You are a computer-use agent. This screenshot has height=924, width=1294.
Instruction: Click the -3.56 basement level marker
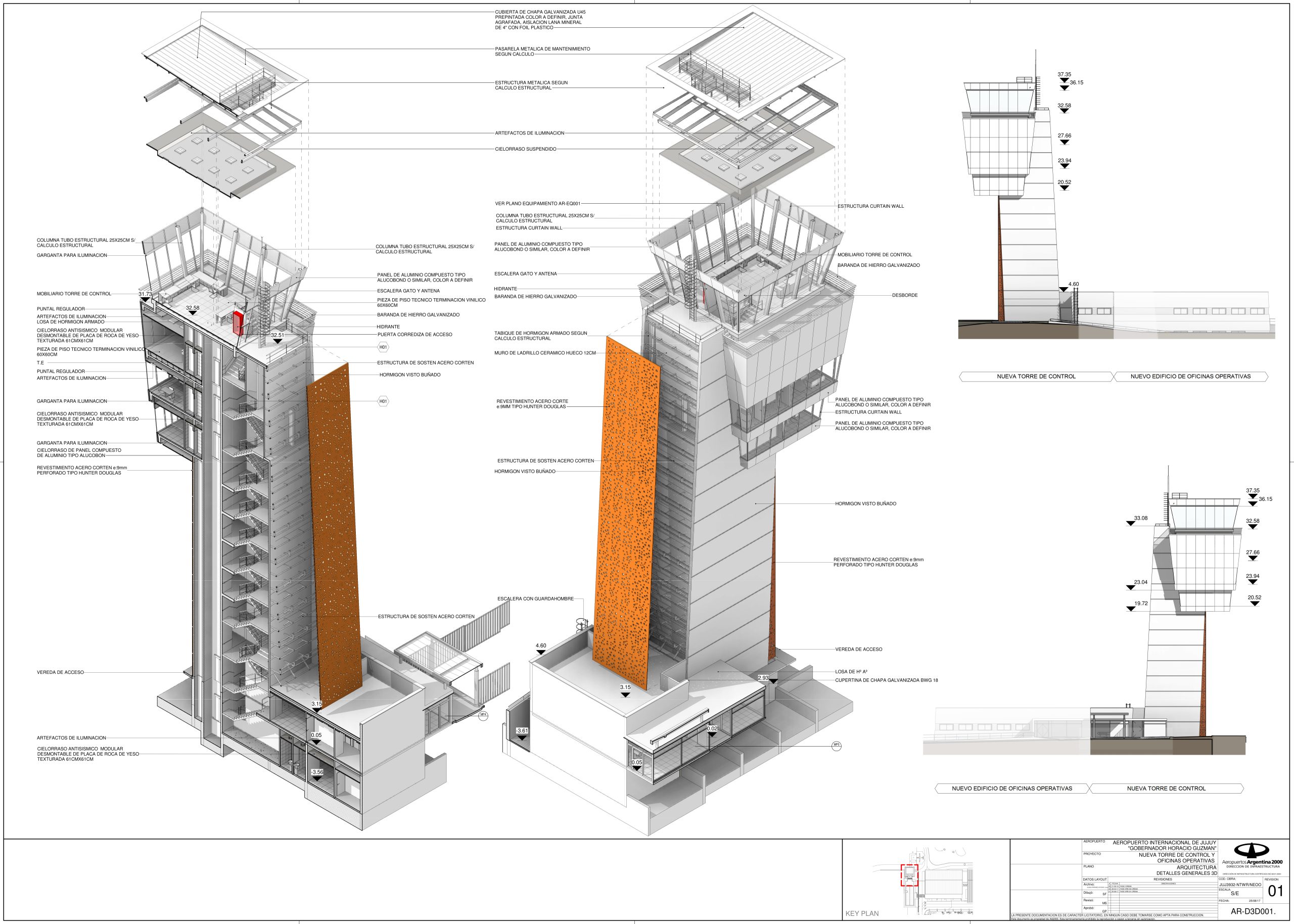tap(317, 773)
